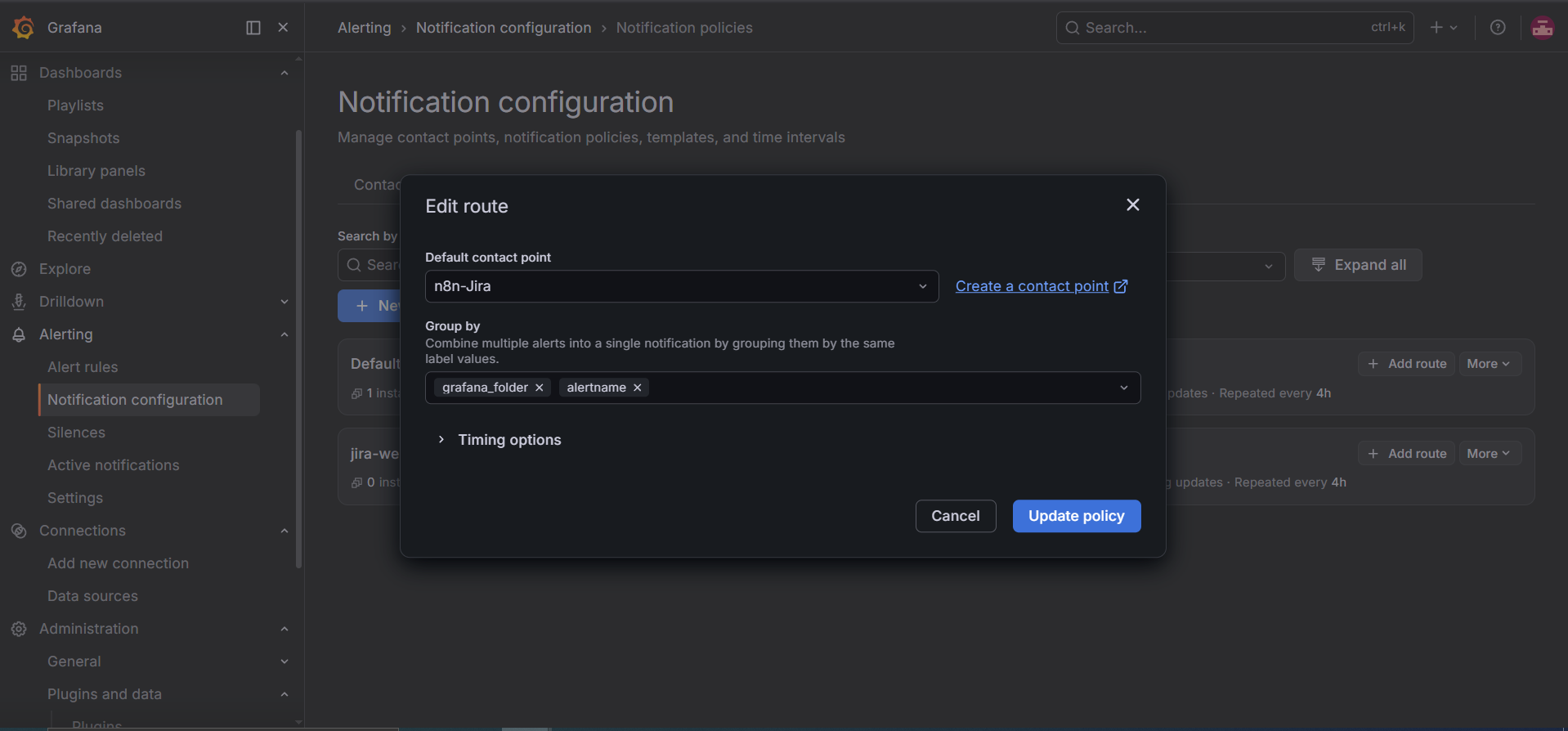
Task: Open the user profile avatar
Action: pos(1543,28)
